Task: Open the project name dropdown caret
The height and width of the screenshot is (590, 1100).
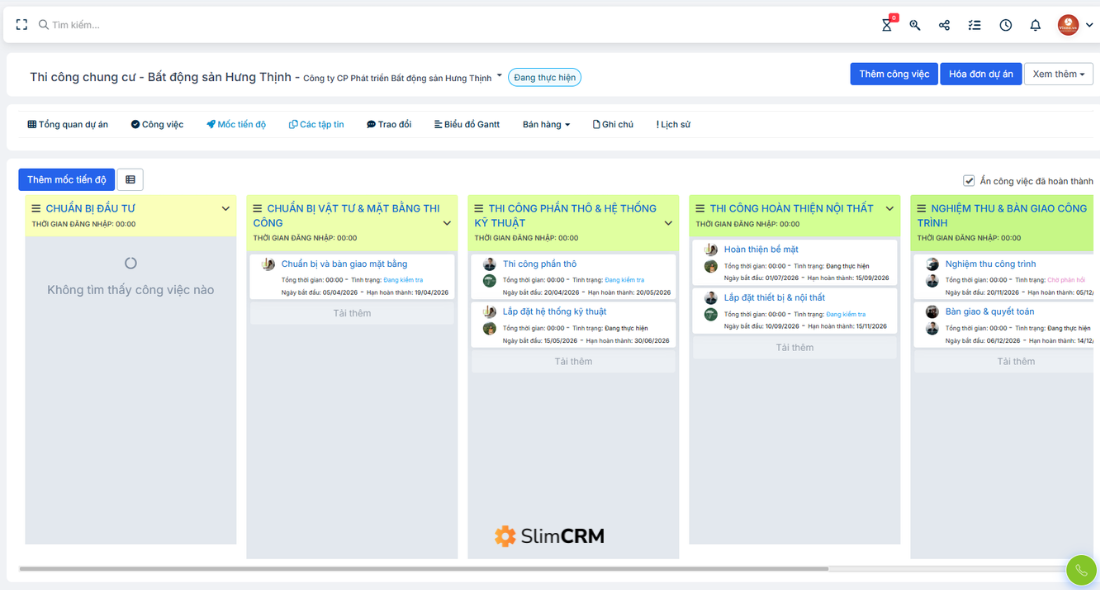Action: point(499,76)
